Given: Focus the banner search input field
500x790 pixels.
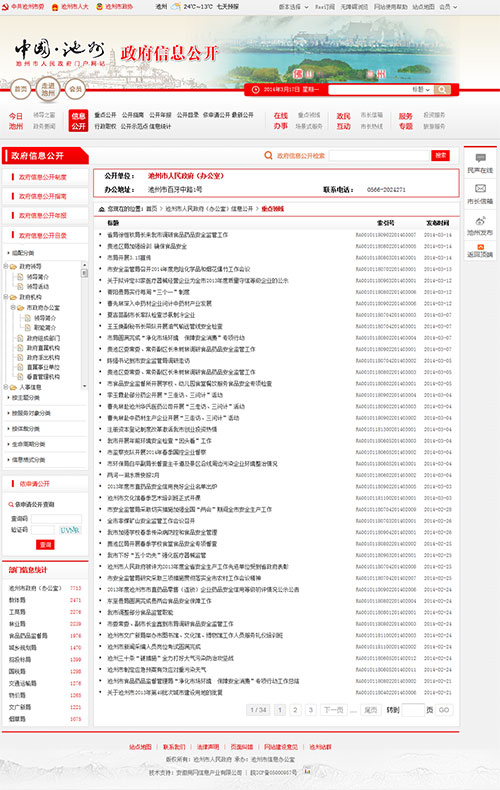Looking at the screenshot, I should pyautogui.click(x=369, y=89).
